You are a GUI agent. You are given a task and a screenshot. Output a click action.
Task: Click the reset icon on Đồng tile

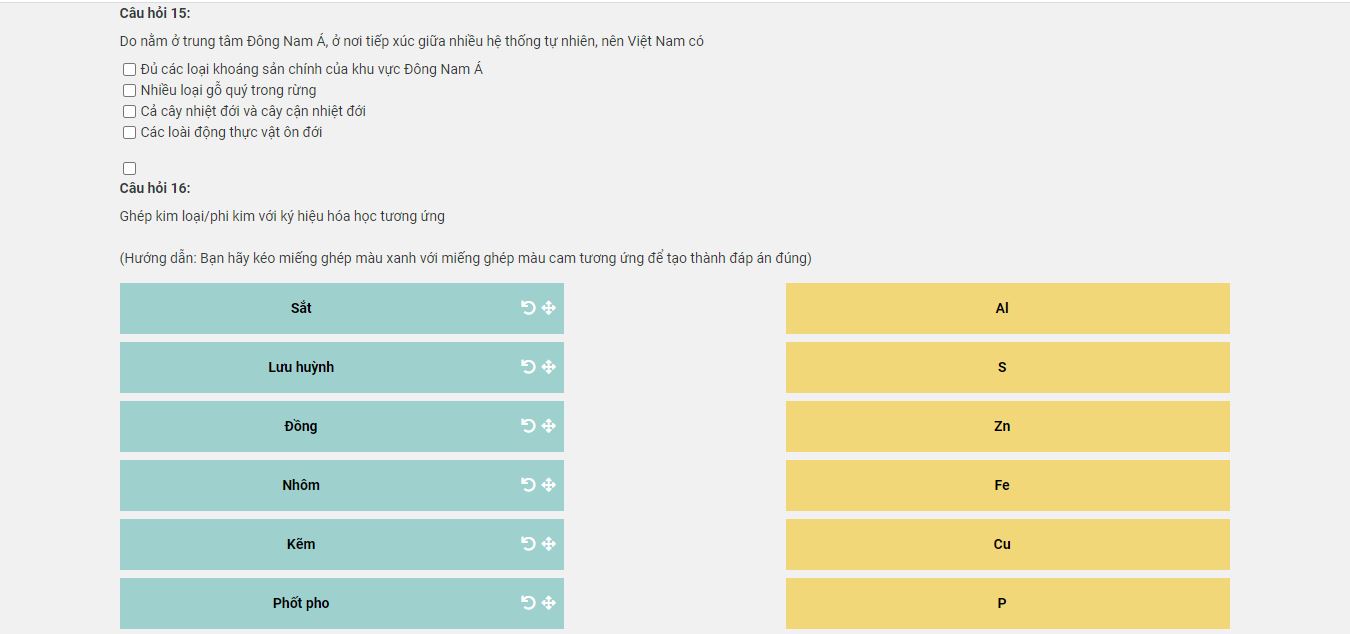click(528, 426)
